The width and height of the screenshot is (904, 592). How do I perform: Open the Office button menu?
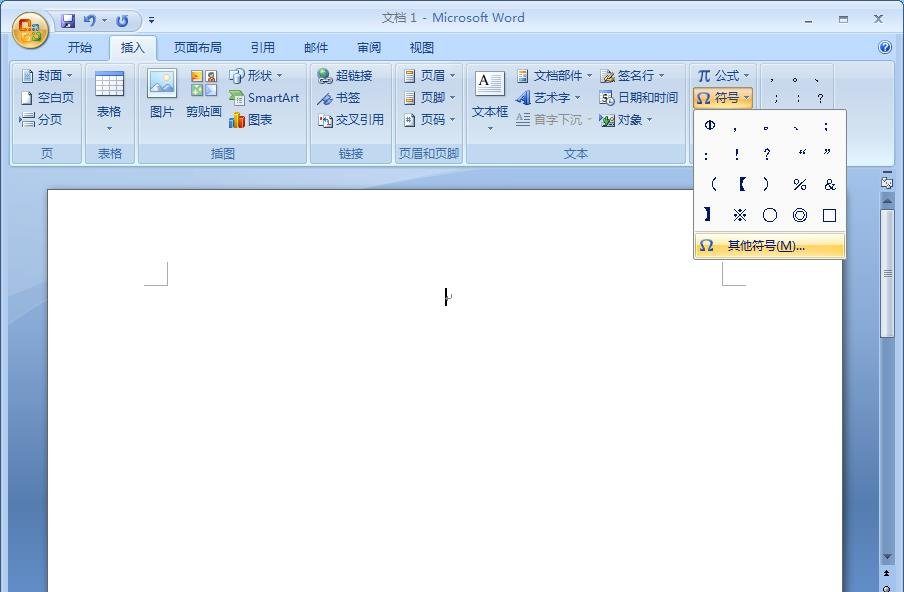(30, 29)
